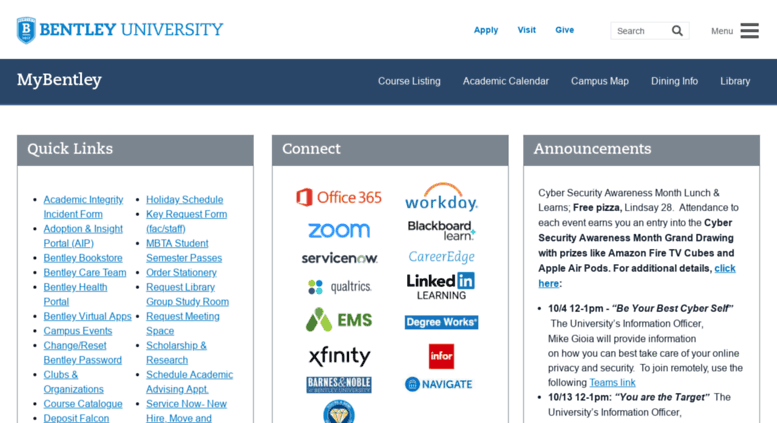This screenshot has width=777, height=423.
Task: Open the red Infor logo
Action: (x=441, y=356)
